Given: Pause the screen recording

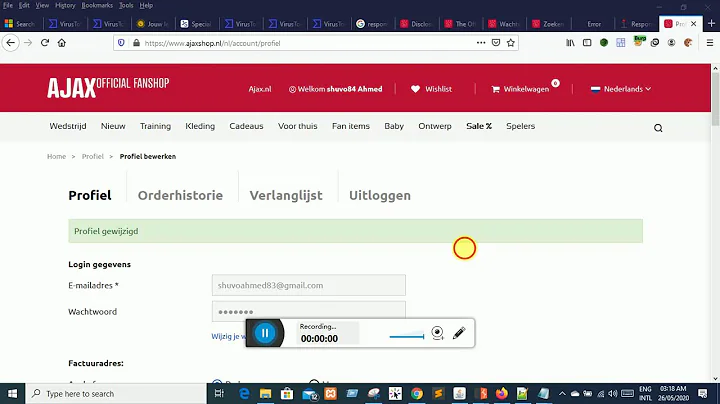Looking at the screenshot, I should (265, 333).
